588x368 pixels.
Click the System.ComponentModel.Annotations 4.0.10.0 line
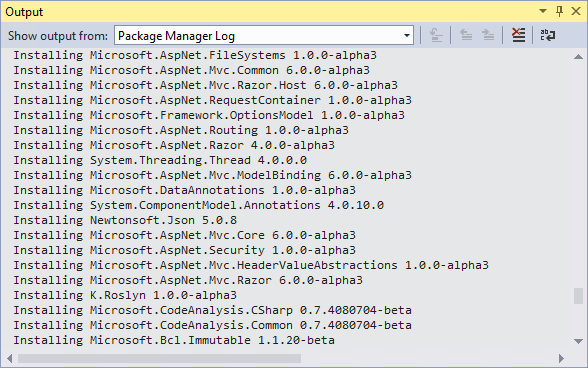(x=199, y=205)
